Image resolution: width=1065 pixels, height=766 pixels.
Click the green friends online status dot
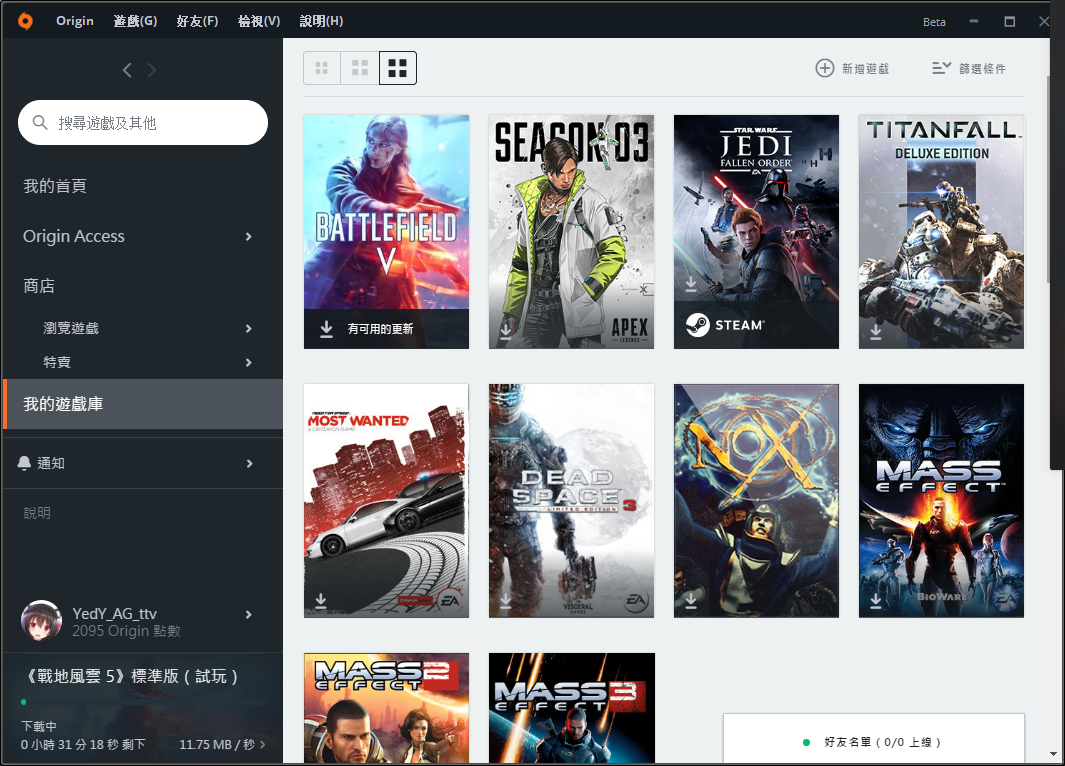click(x=806, y=742)
